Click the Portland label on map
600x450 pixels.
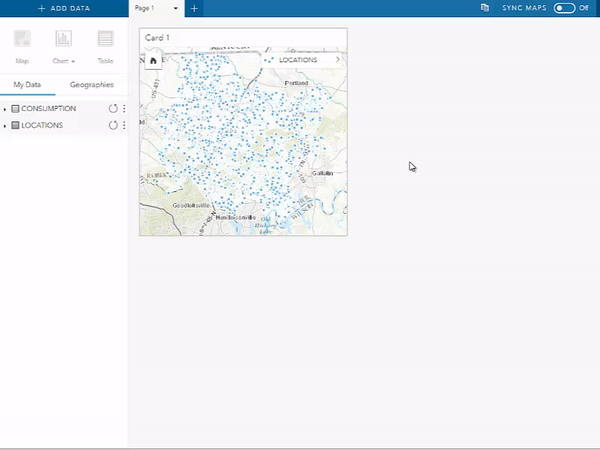point(297,83)
